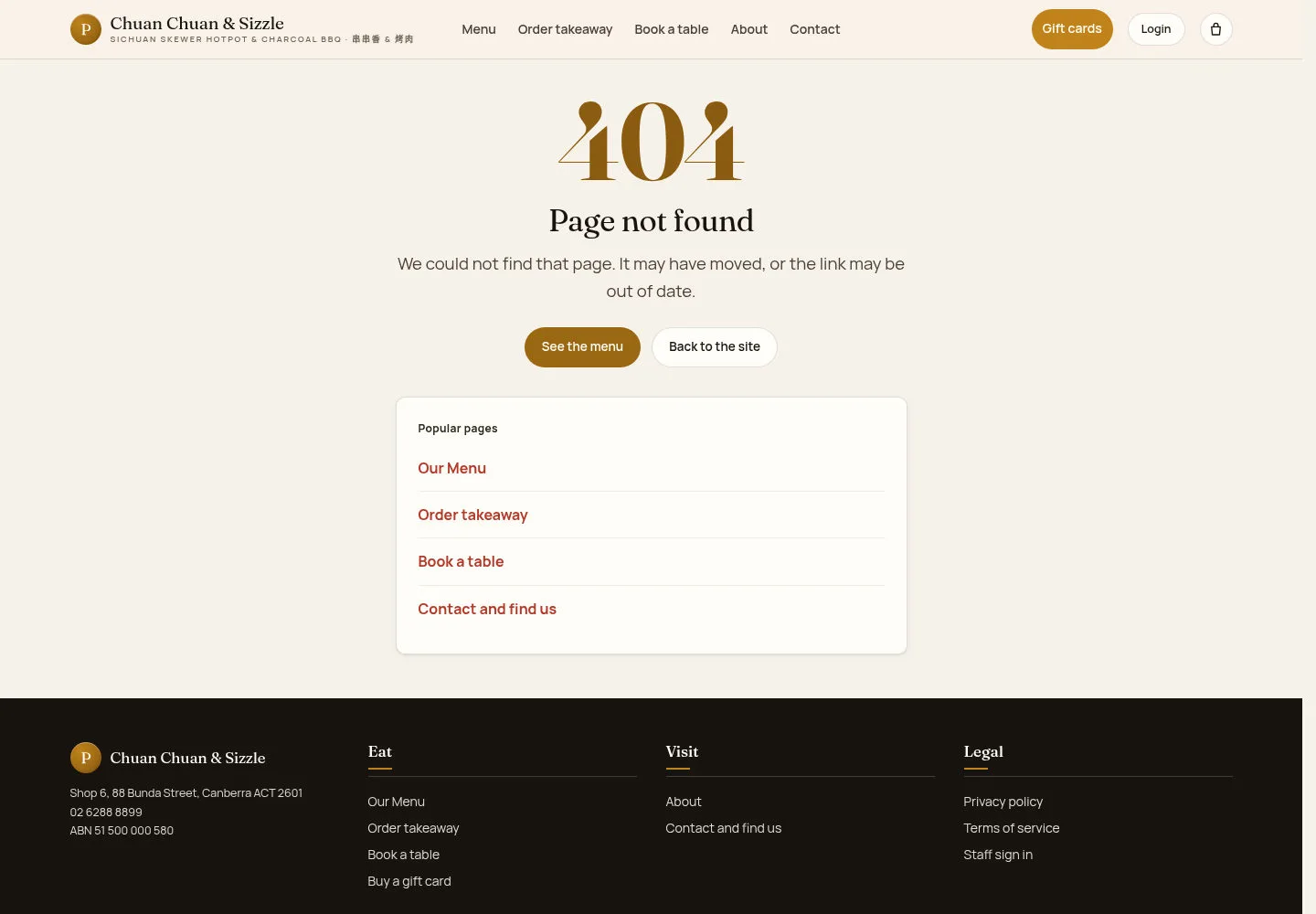Open the Menu nav item
Screen dimensions: 1316x914
(479, 29)
